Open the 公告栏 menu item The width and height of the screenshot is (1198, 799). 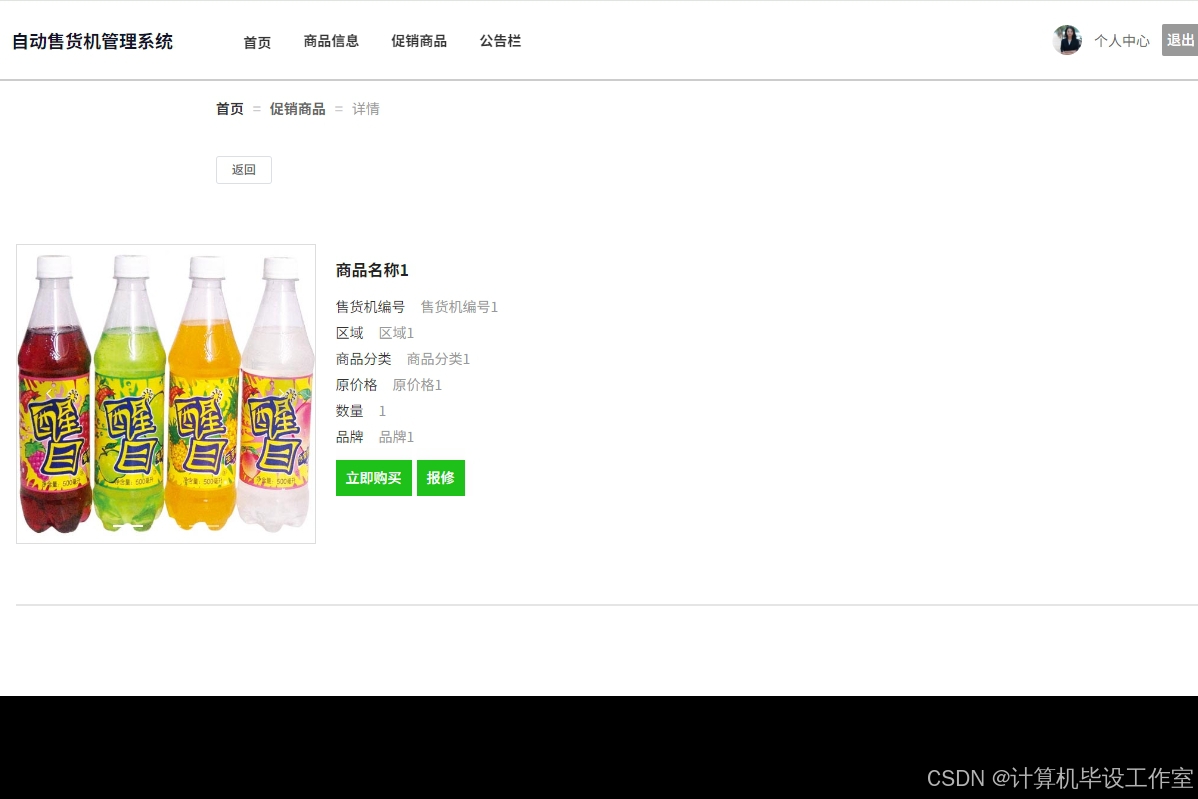pos(500,41)
